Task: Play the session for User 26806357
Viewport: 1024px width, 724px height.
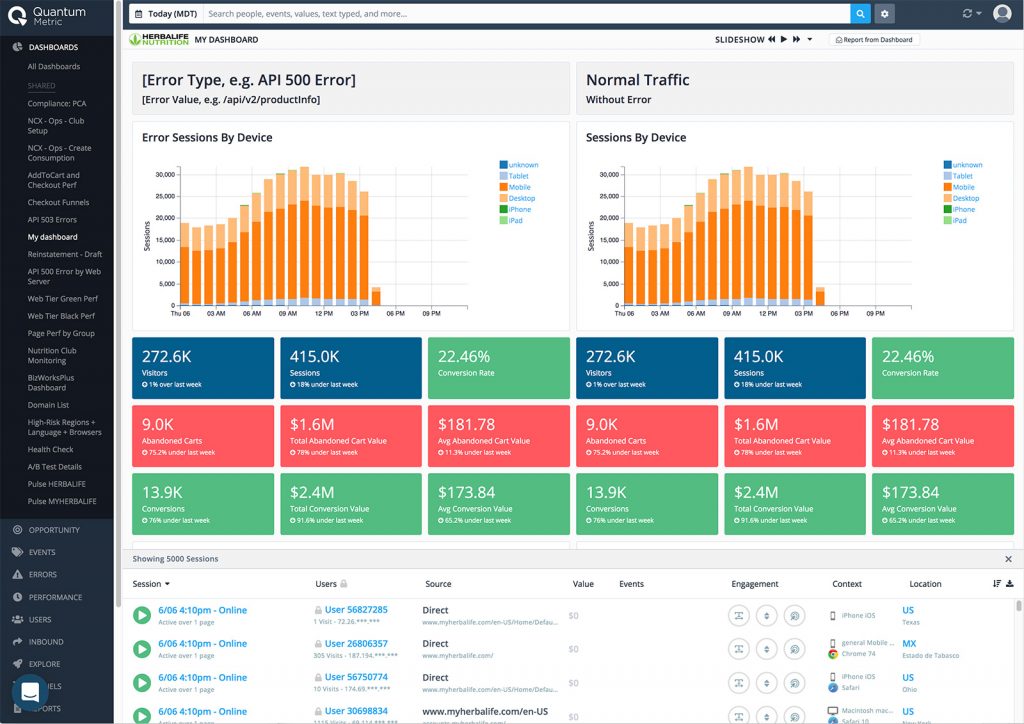Action: click(142, 649)
